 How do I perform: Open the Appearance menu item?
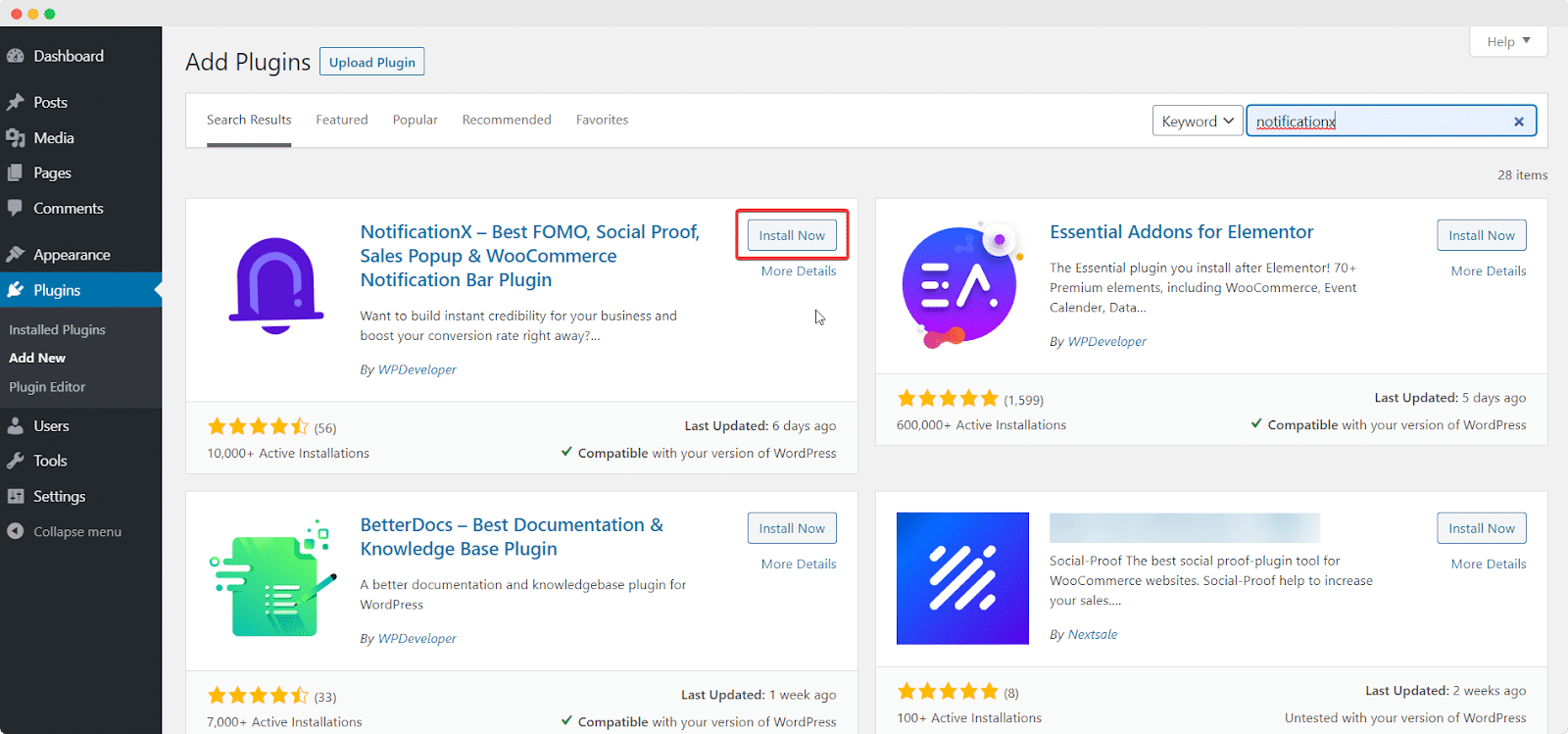click(x=80, y=254)
